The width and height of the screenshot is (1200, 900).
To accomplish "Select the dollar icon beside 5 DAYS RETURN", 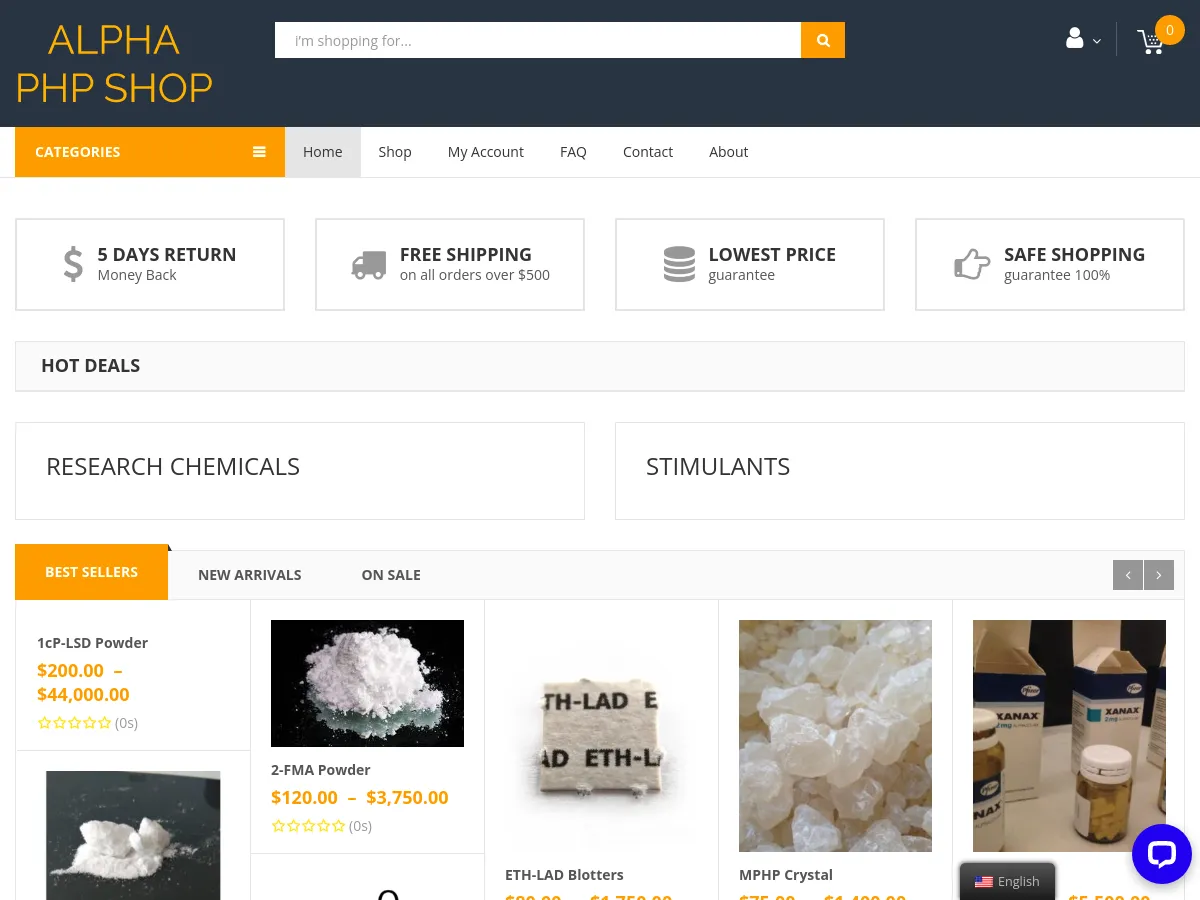I will click(x=72, y=263).
